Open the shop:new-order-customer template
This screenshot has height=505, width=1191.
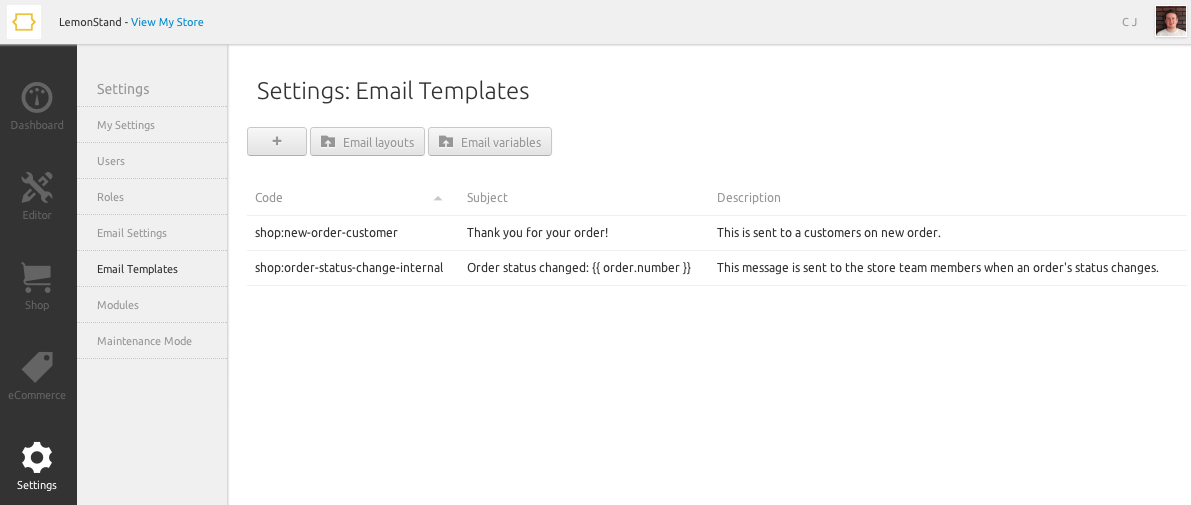coord(326,232)
